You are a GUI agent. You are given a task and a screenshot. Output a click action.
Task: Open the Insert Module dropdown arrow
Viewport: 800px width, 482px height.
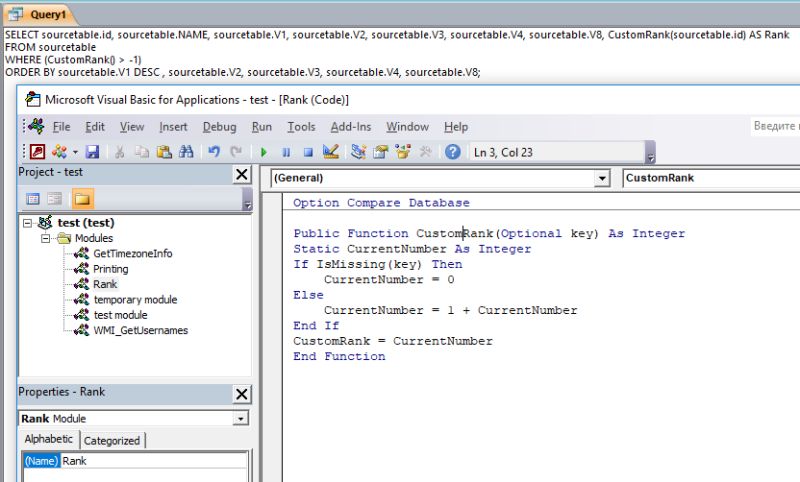[75, 152]
